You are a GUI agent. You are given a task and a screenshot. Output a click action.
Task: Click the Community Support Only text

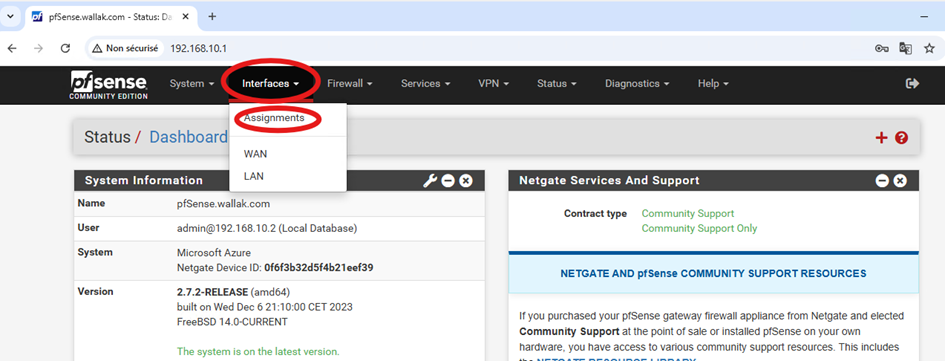699,228
